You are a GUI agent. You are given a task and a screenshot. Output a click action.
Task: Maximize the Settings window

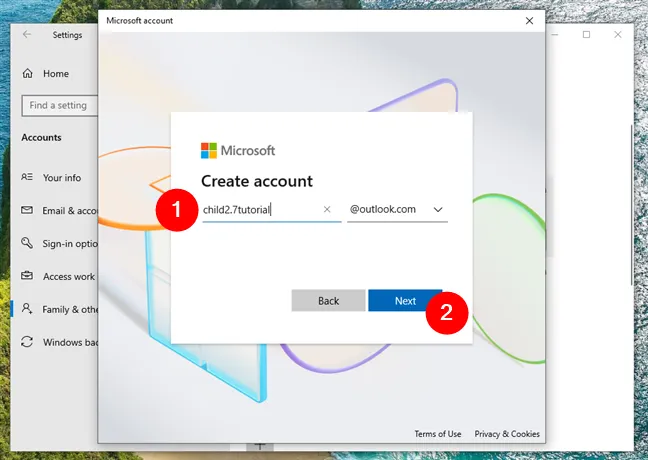click(x=586, y=34)
